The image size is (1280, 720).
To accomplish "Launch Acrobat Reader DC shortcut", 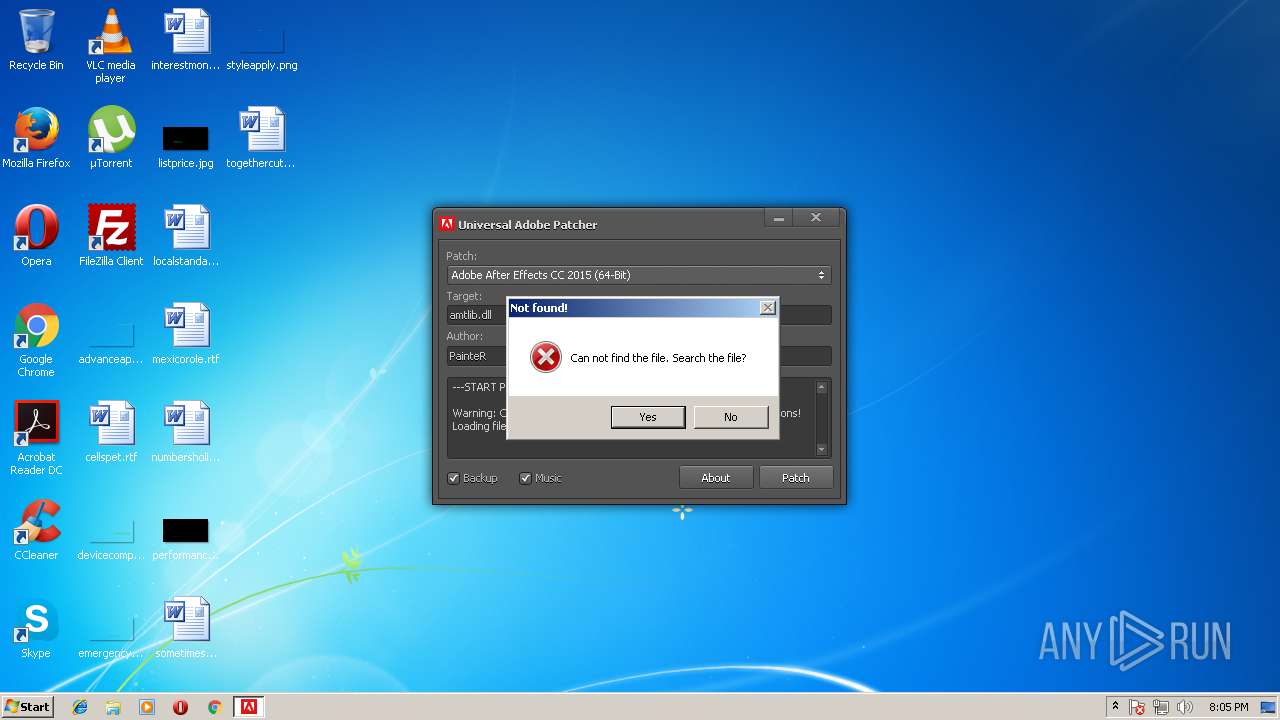I will point(36,438).
